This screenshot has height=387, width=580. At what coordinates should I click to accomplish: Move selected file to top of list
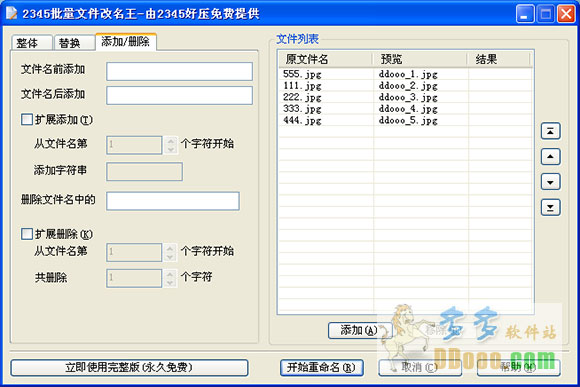tap(550, 131)
